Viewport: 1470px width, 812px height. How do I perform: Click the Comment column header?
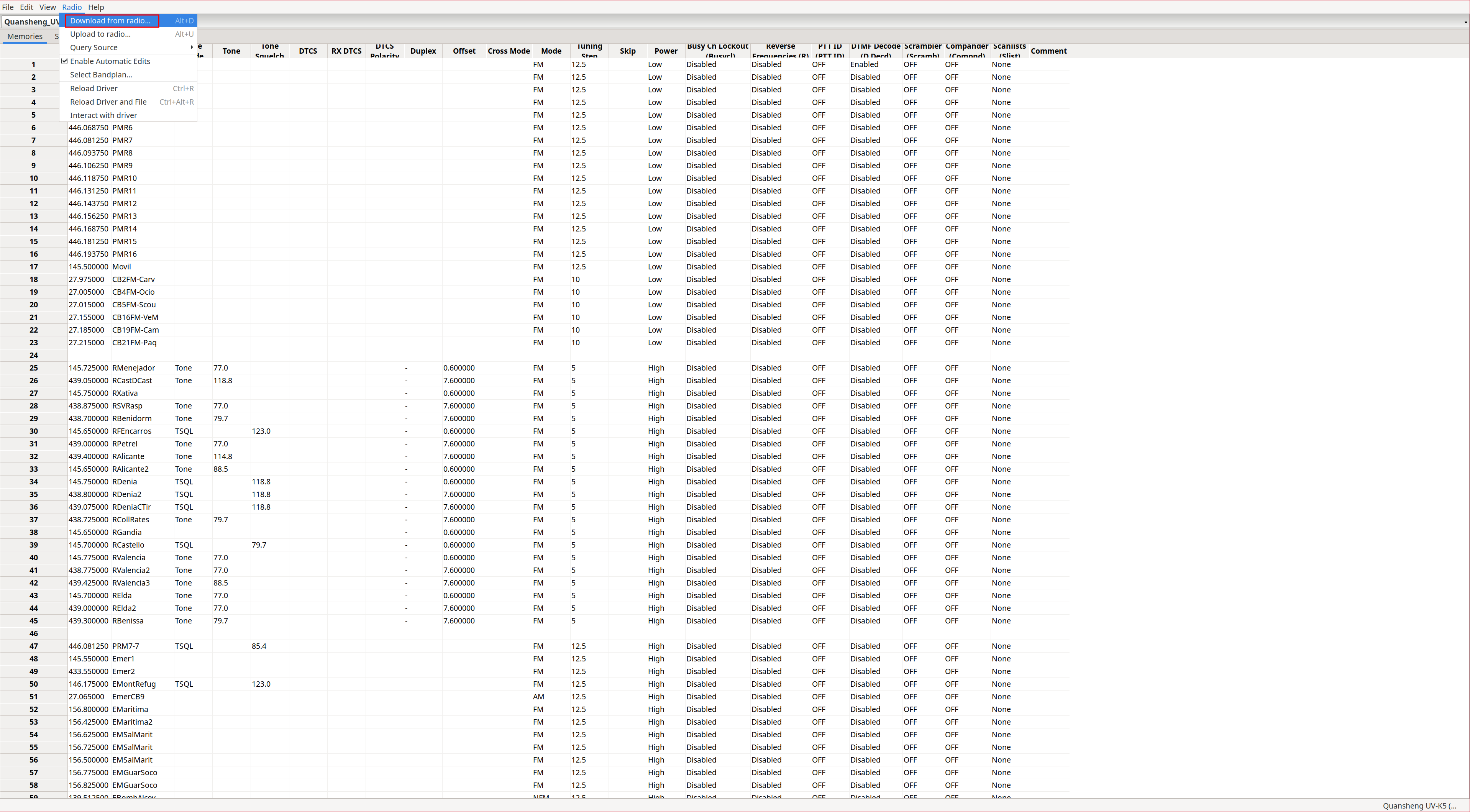click(1048, 51)
